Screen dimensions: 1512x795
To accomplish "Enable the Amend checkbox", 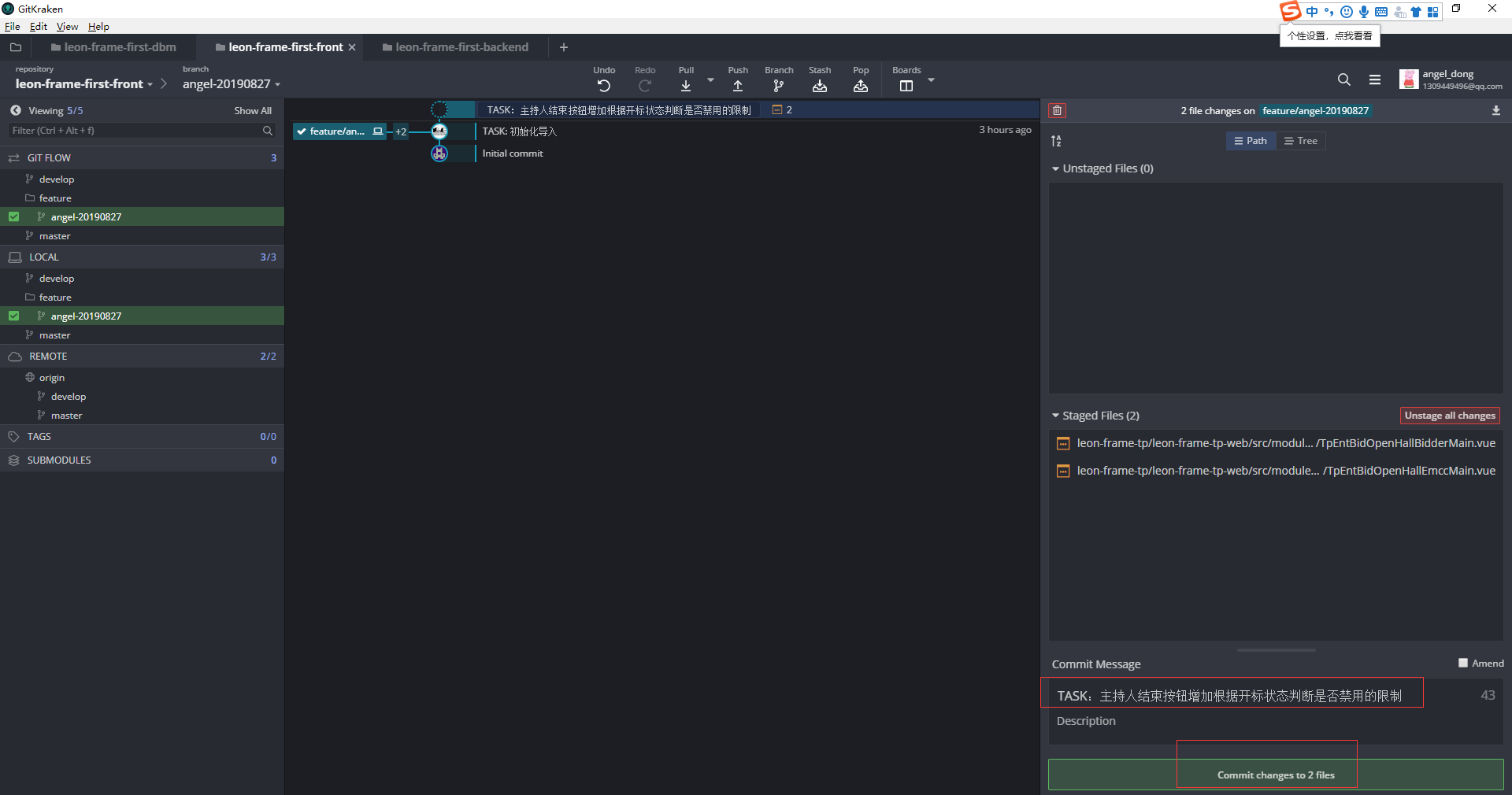I will (1463, 663).
